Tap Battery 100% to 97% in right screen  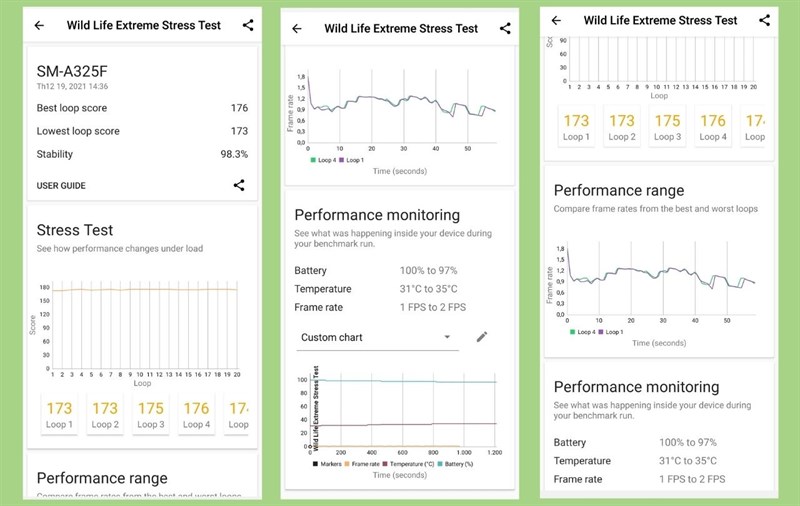click(x=635, y=442)
